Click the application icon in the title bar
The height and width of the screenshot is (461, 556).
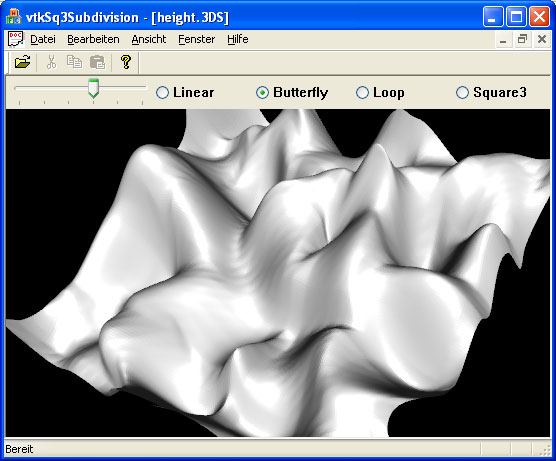pos(14,17)
